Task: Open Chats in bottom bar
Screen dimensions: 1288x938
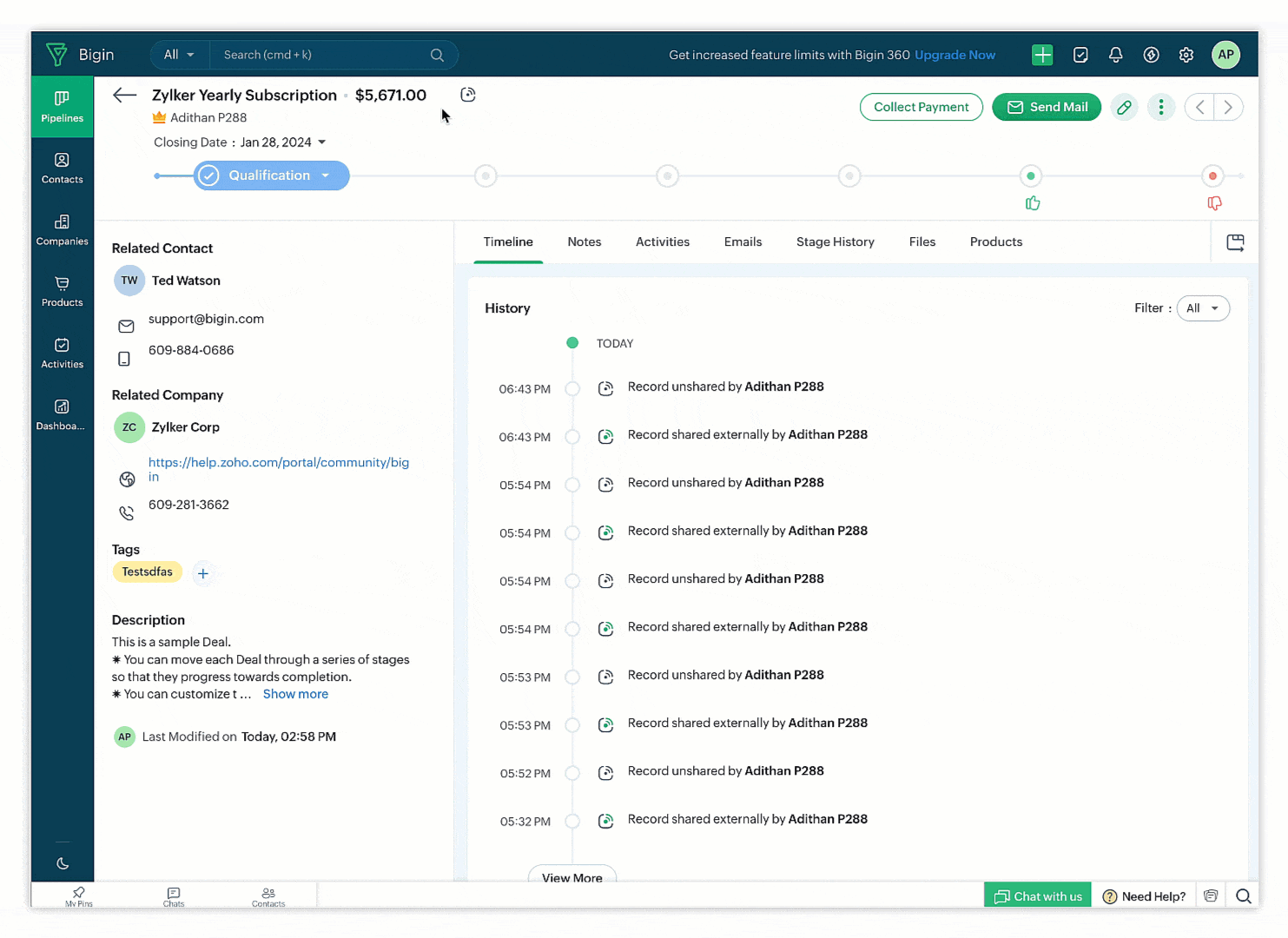Action: tap(174, 896)
